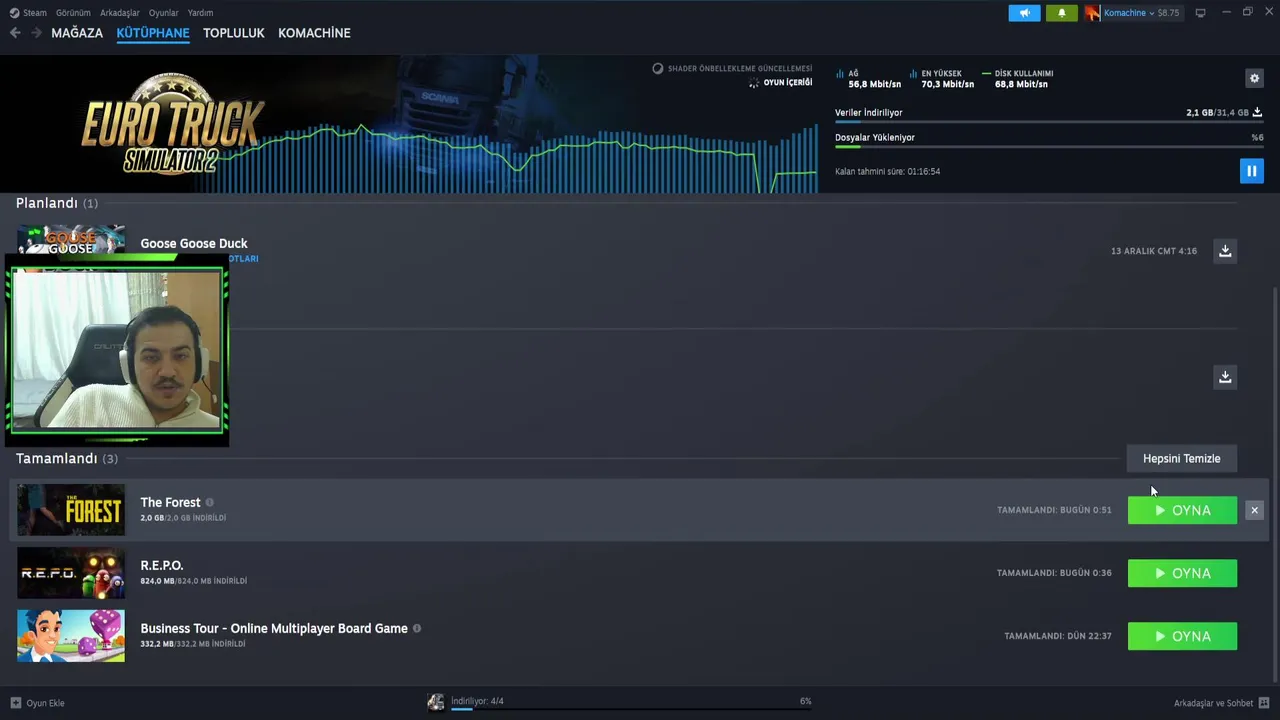
Task: Open notifications bell
Action: click(1061, 13)
